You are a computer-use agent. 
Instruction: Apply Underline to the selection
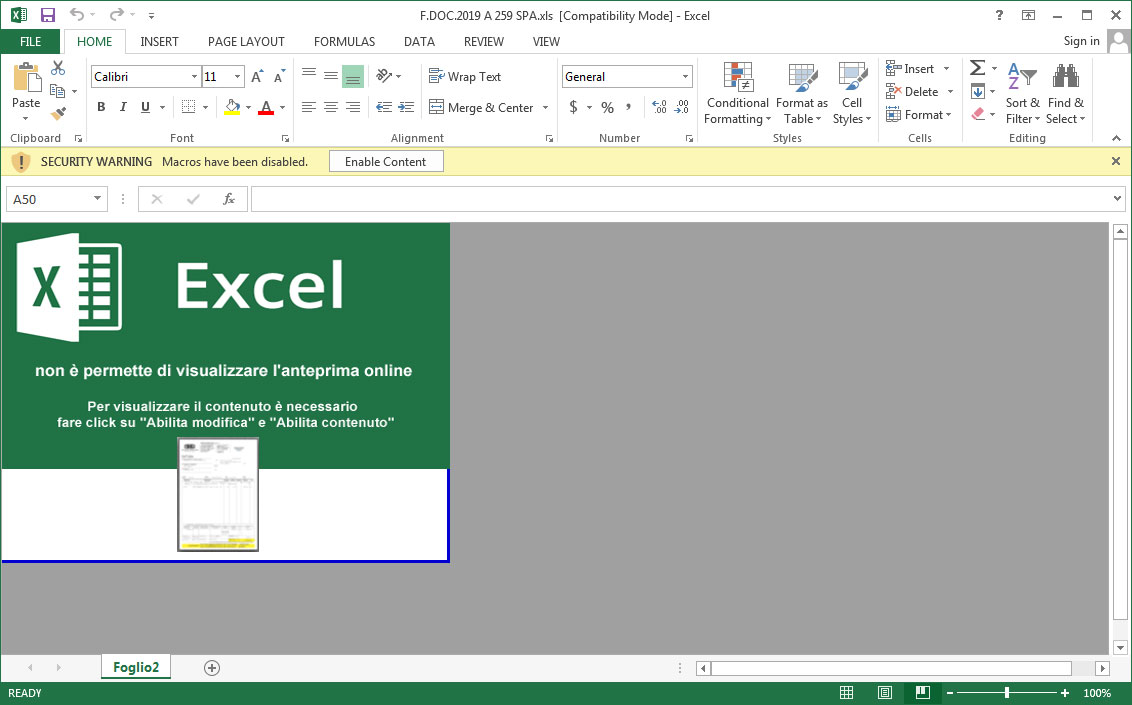click(144, 106)
